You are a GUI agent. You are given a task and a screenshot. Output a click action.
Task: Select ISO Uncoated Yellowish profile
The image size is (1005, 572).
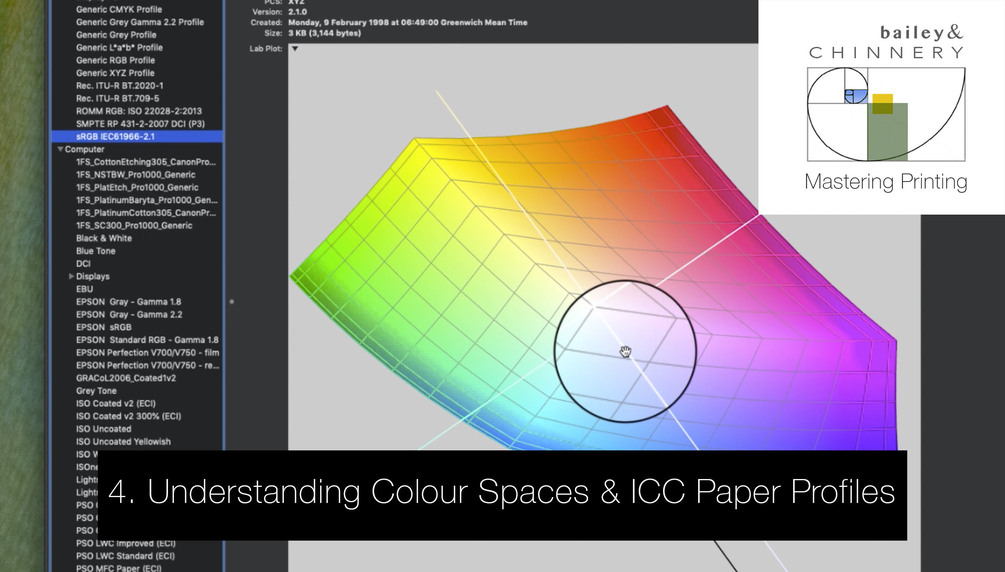tap(123, 441)
